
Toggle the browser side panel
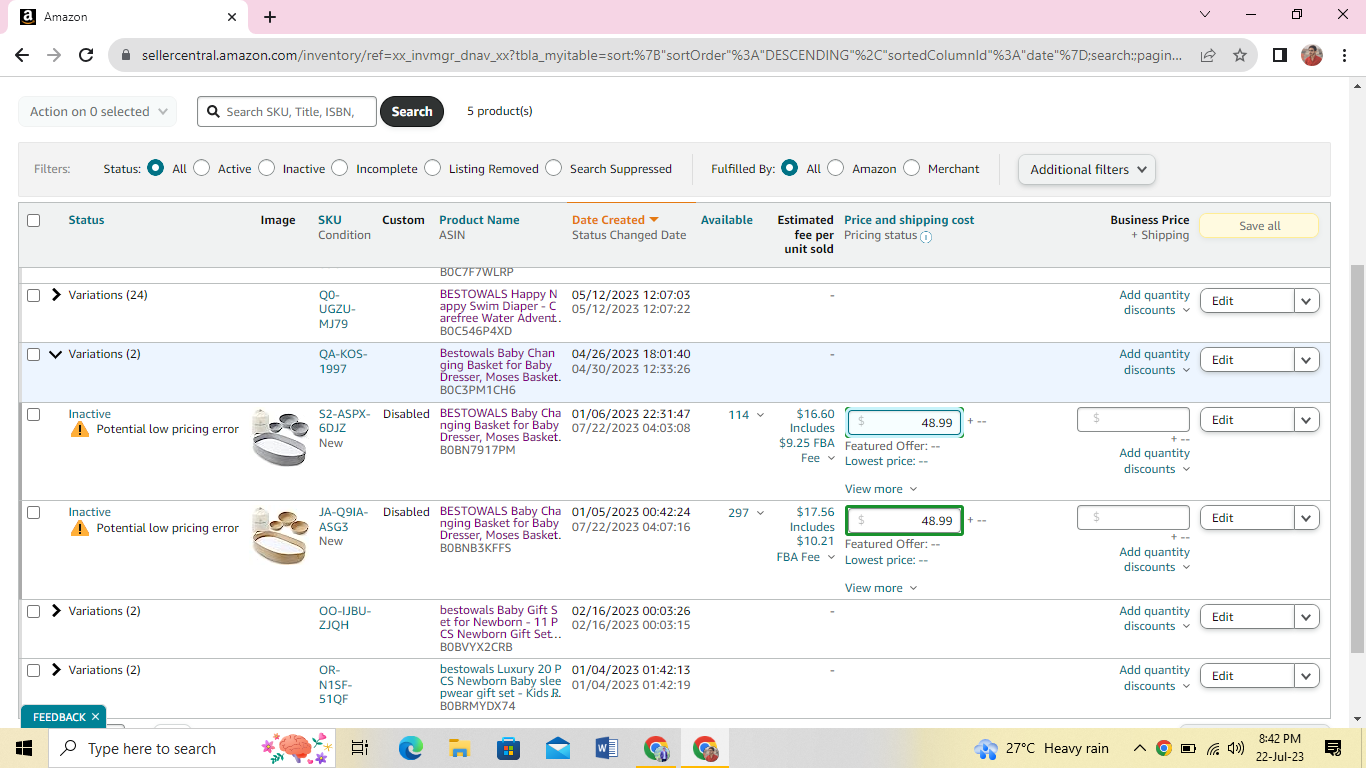coord(1279,55)
